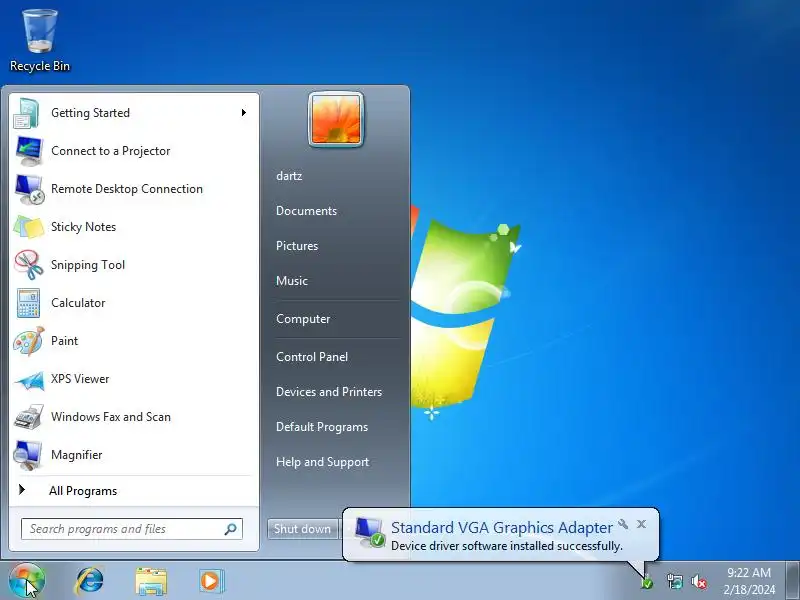800x600 pixels.
Task: Click the Shut down button
Action: tap(303, 529)
